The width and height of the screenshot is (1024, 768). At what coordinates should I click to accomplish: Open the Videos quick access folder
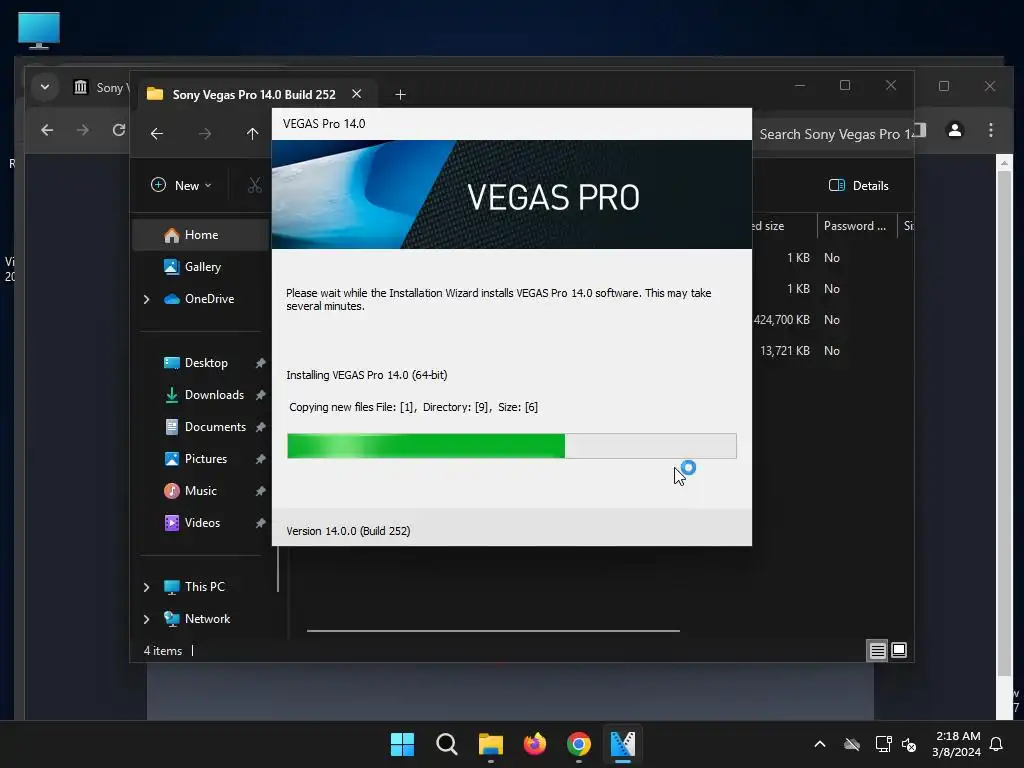pyautogui.click(x=202, y=522)
